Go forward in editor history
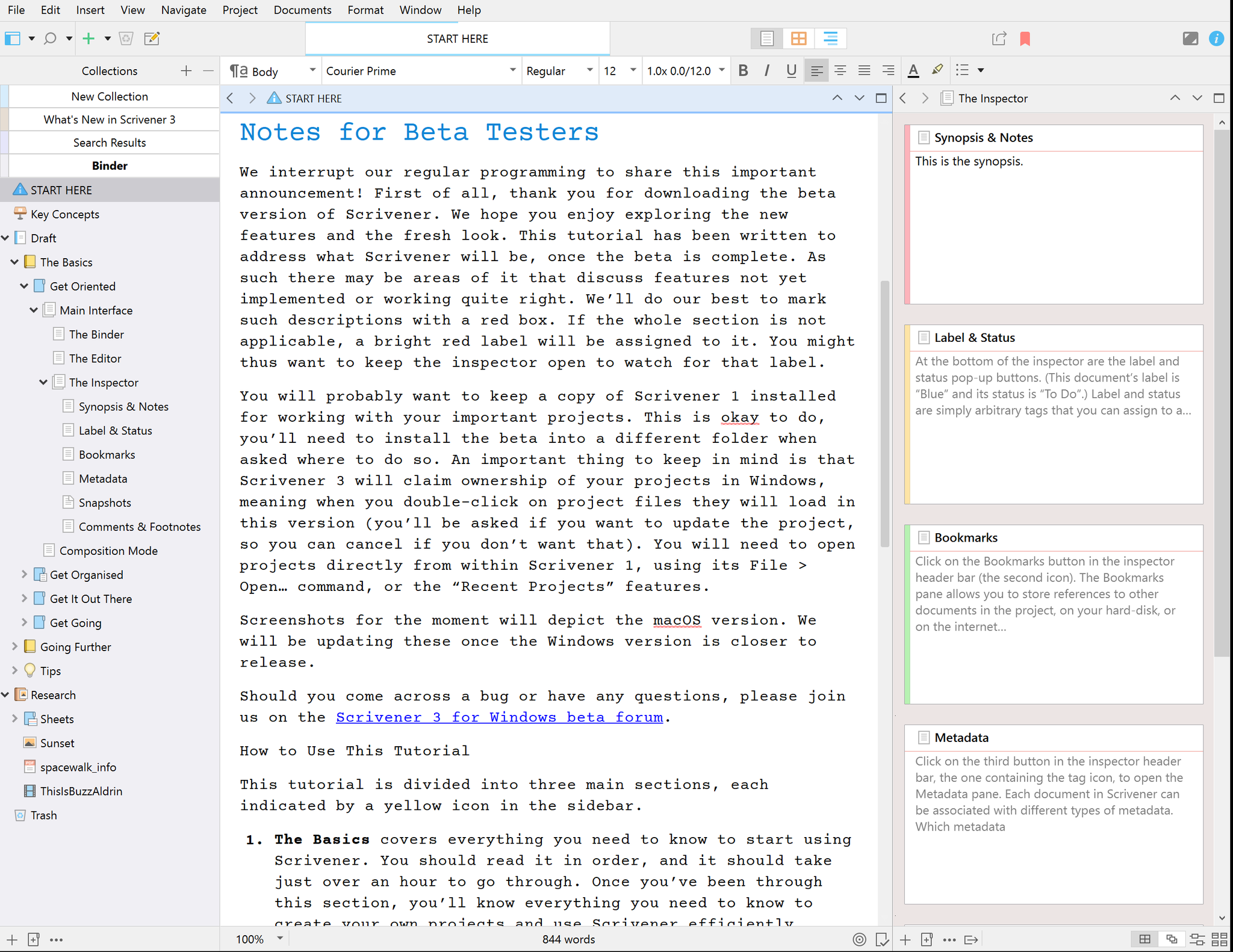Image resolution: width=1233 pixels, height=952 pixels. (x=252, y=98)
